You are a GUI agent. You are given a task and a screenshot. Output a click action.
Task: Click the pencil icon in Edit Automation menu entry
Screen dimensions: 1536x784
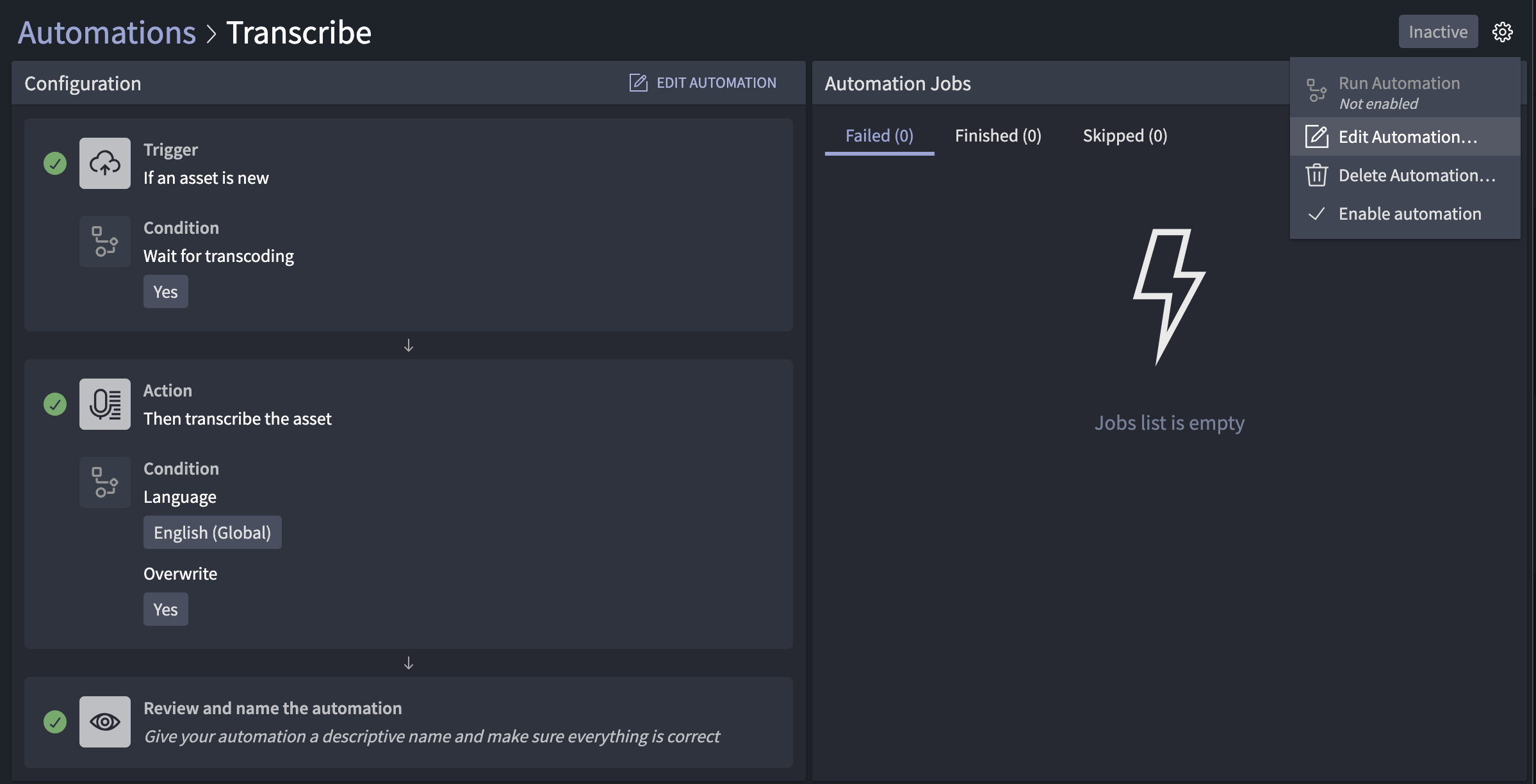(1316, 136)
